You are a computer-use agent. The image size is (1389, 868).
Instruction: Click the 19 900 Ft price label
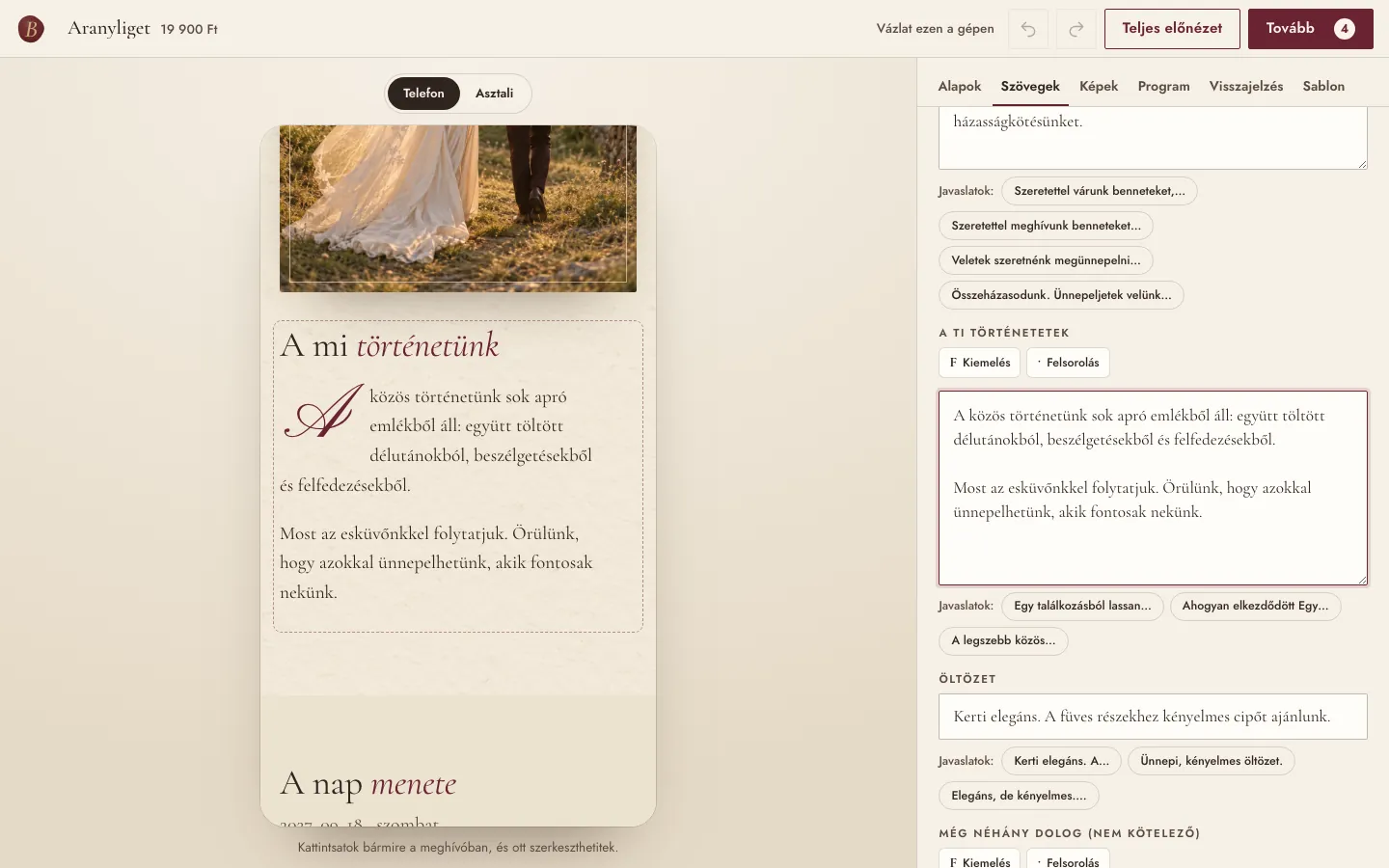[189, 29]
